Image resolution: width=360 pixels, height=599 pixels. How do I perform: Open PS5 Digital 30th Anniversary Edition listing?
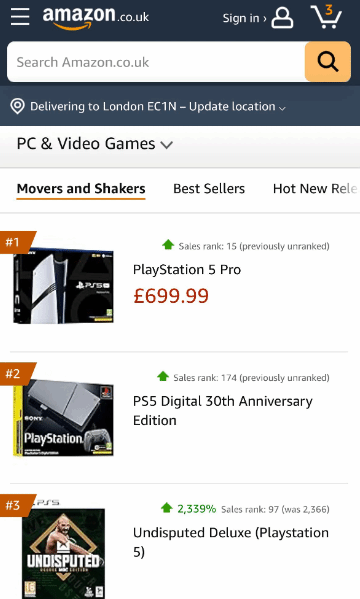pos(223,411)
